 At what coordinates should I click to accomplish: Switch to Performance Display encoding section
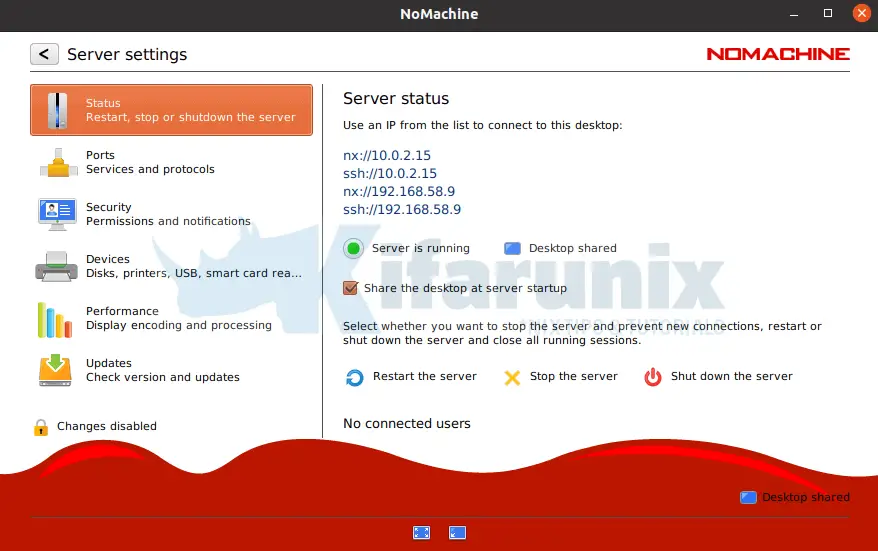pos(171,319)
